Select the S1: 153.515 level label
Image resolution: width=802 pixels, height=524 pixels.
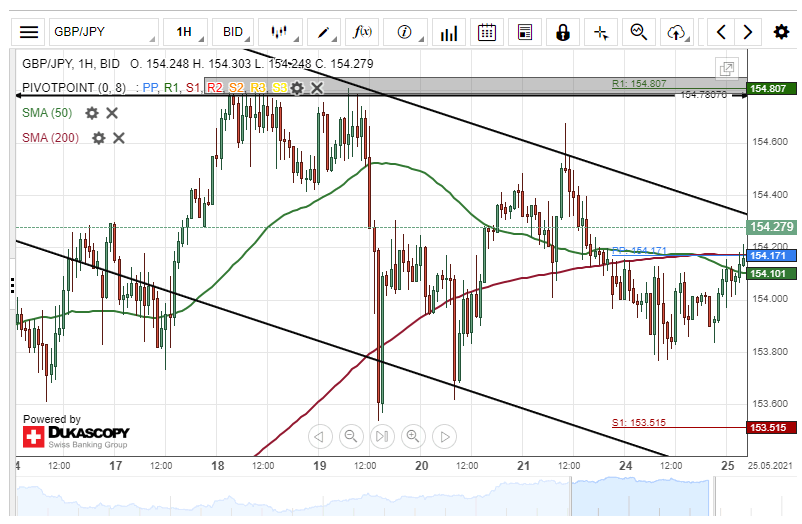coord(639,423)
